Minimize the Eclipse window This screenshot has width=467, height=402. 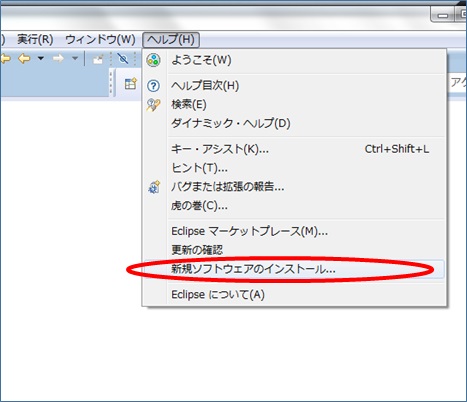click(443, 15)
